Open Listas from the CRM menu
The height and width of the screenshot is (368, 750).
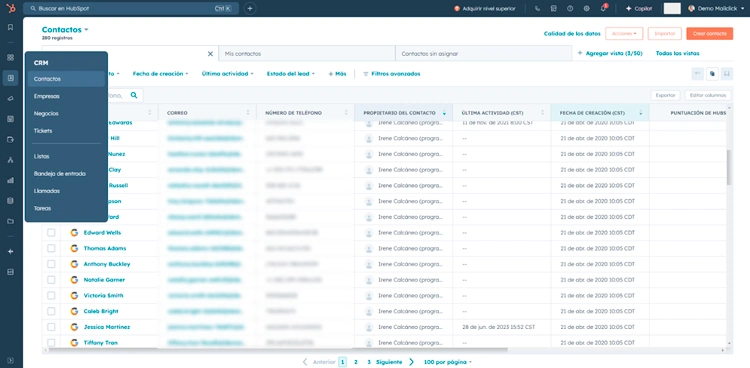[66, 156]
